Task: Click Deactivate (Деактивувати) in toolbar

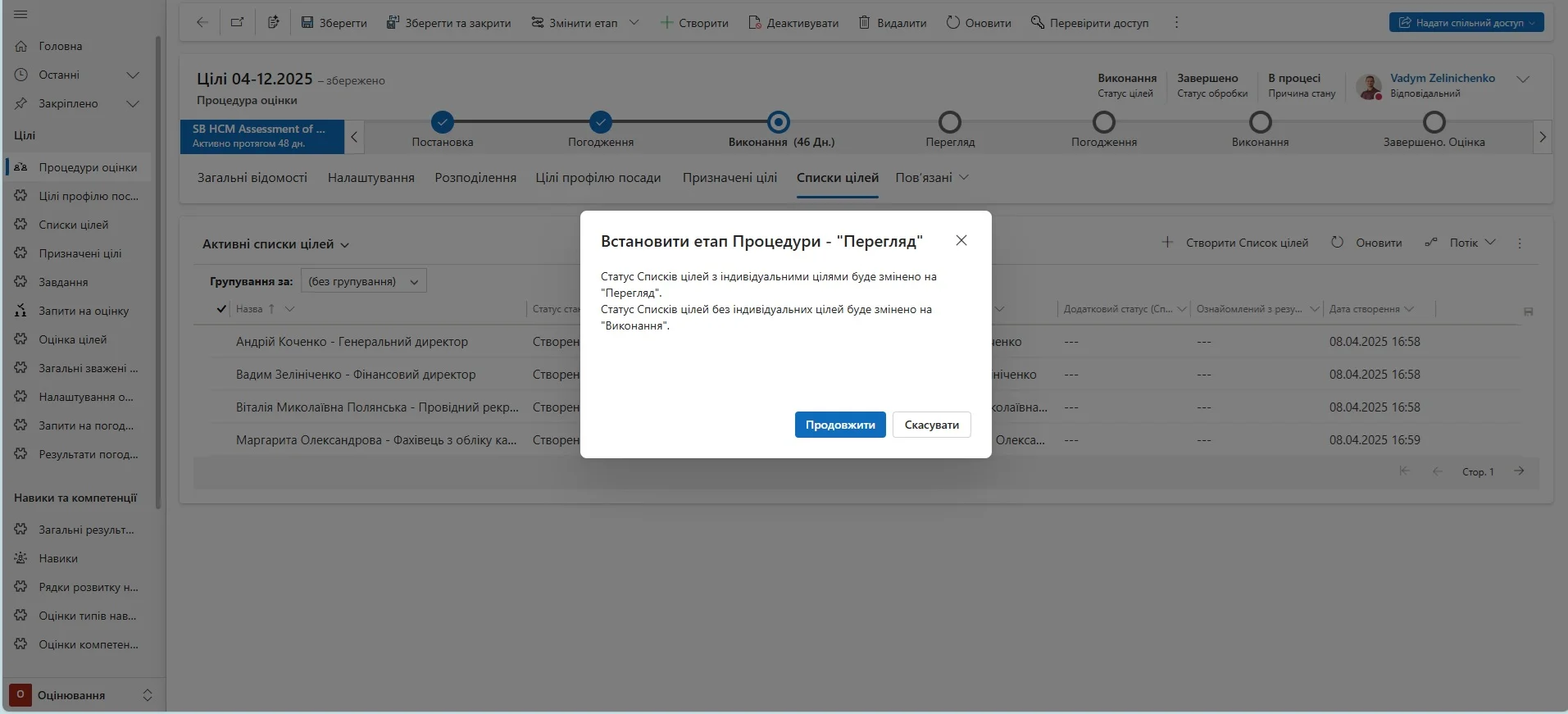Action: coord(793,23)
